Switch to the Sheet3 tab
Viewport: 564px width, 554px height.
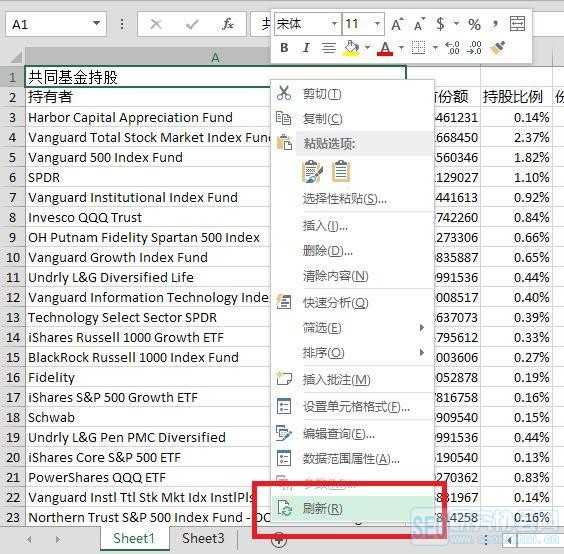[203, 538]
